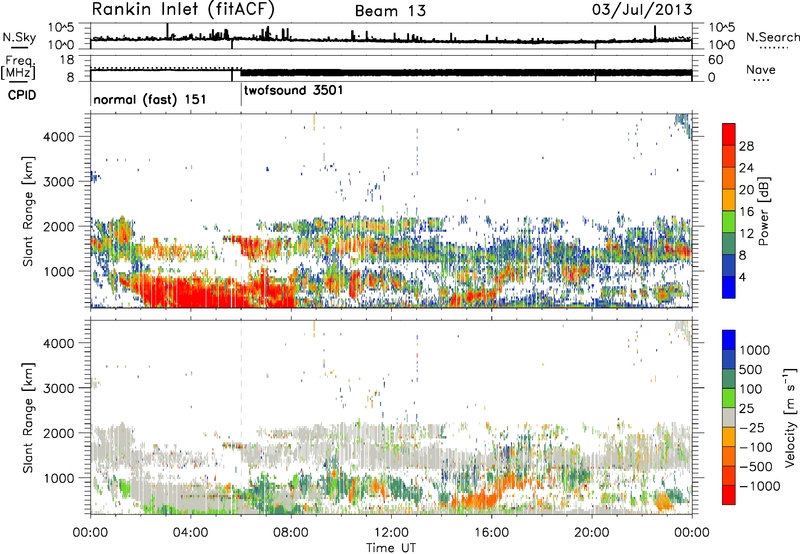Screen dimensions: 800x554
Task: Click the 'N.Sky' legend label
Action: [x=19, y=37]
